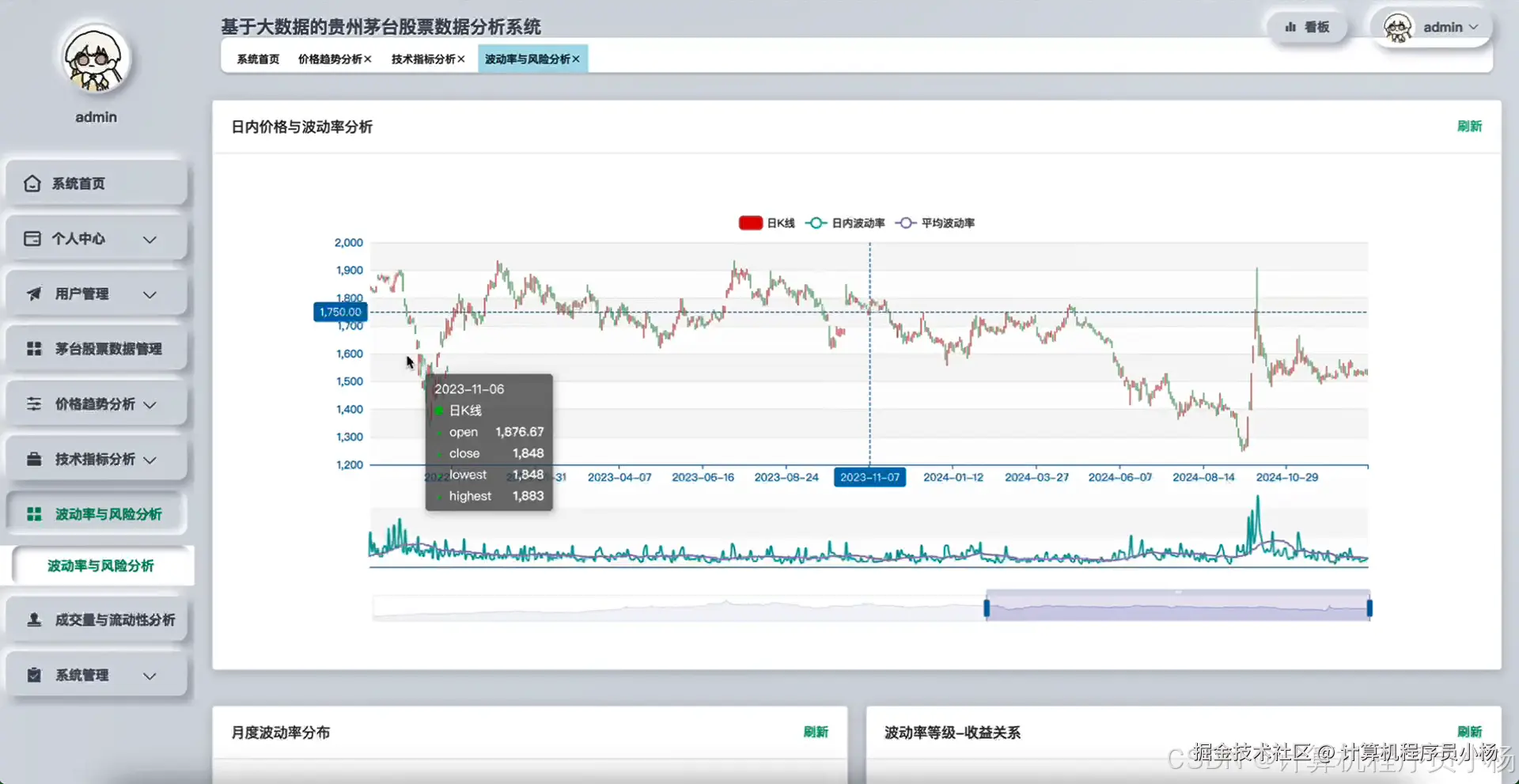Click the 看板 dashboard button
This screenshot has height=784, width=1519.
pos(1307,27)
